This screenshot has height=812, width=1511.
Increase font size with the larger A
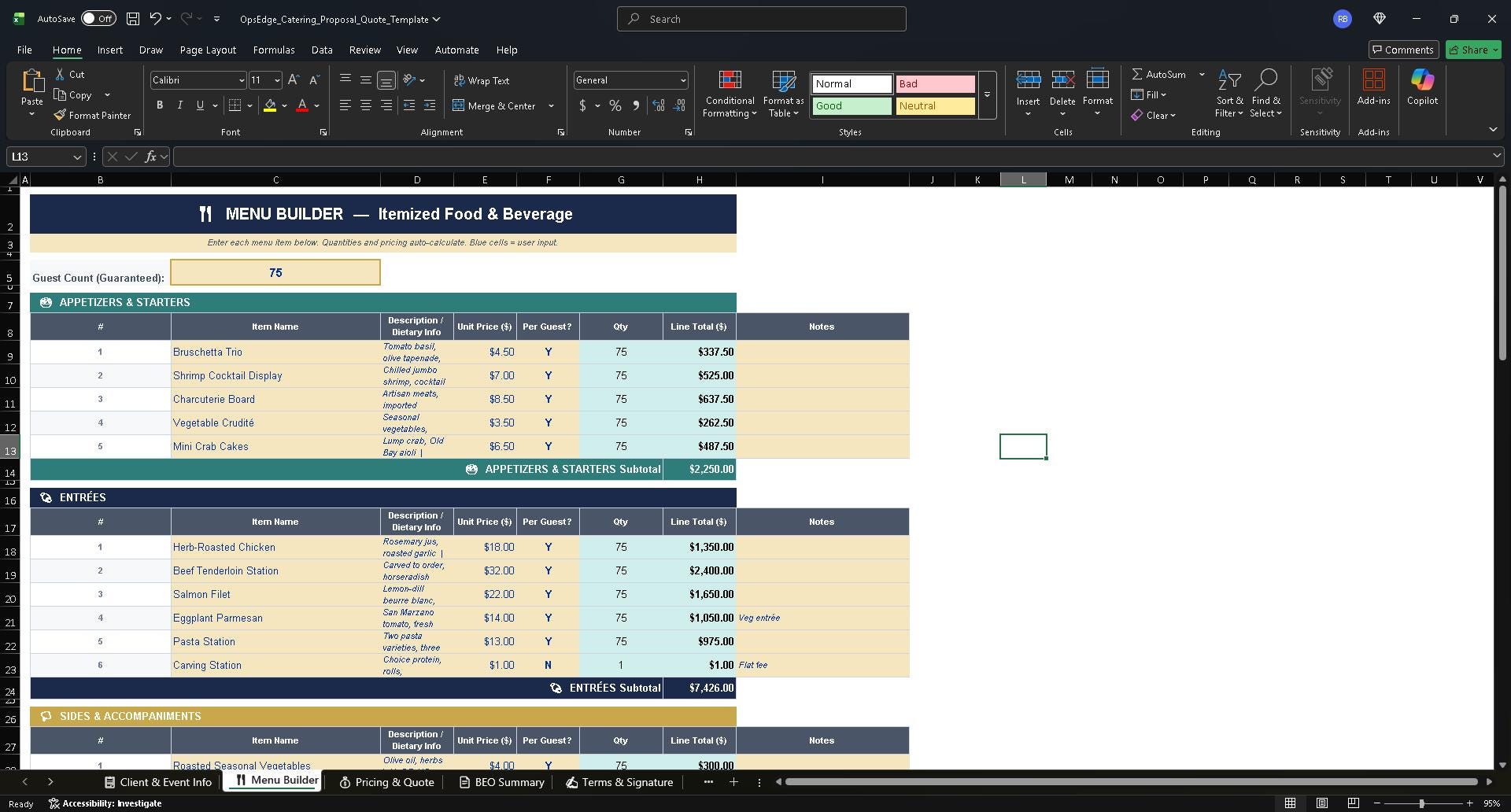[294, 79]
